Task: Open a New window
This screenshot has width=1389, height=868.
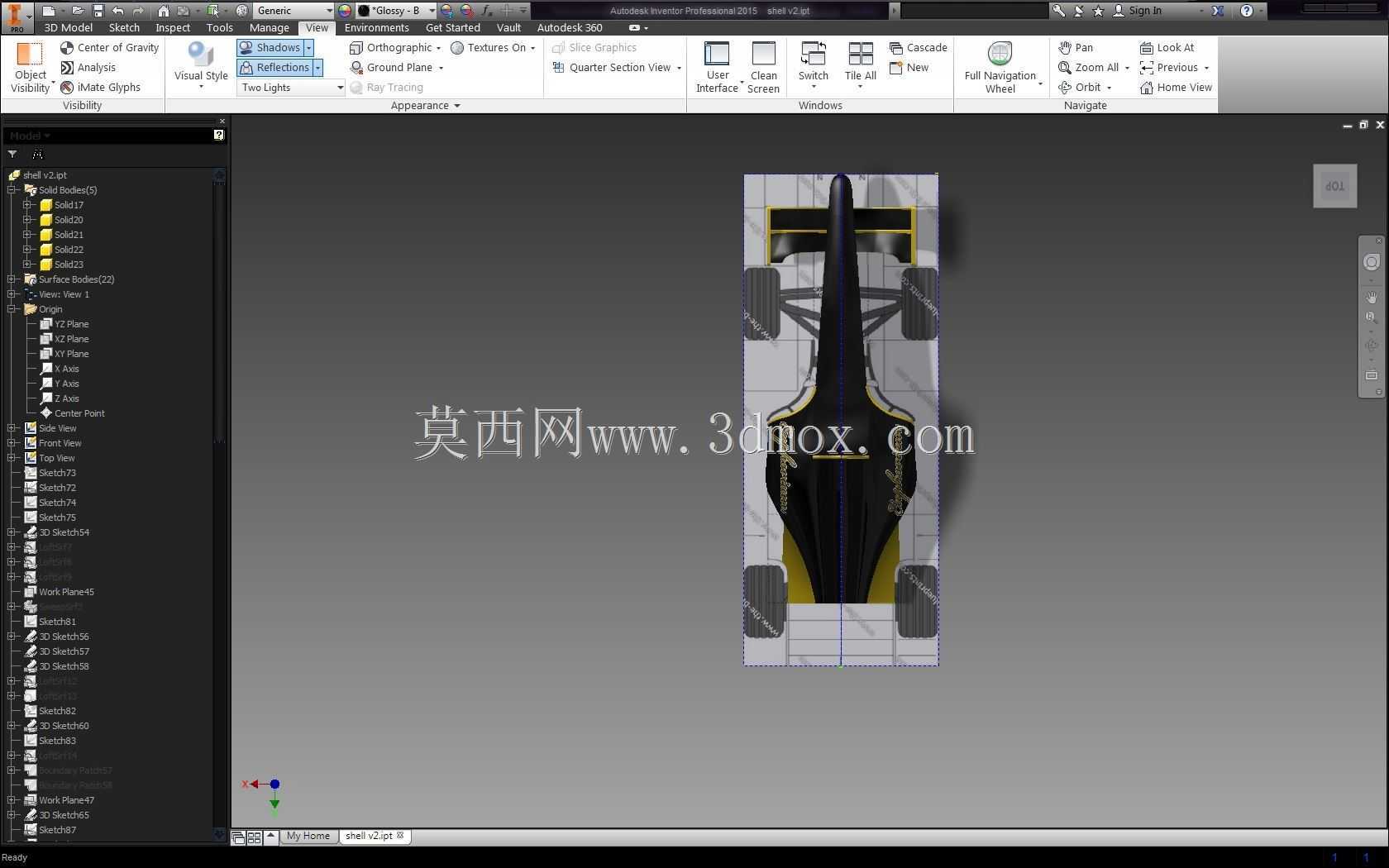Action: [x=909, y=68]
